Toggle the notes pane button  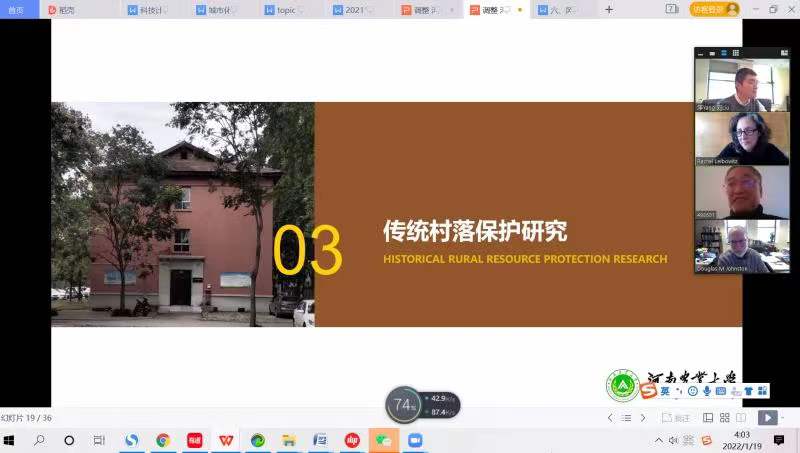coord(676,417)
